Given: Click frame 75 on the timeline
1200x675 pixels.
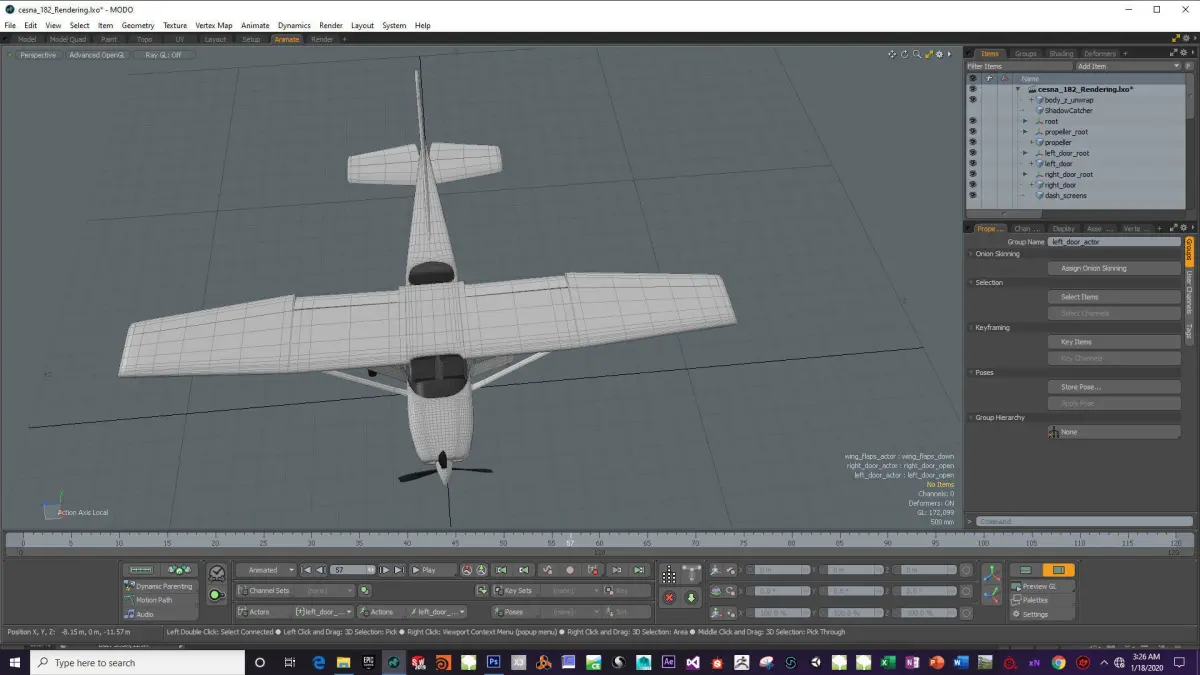Looking at the screenshot, I should (743, 541).
